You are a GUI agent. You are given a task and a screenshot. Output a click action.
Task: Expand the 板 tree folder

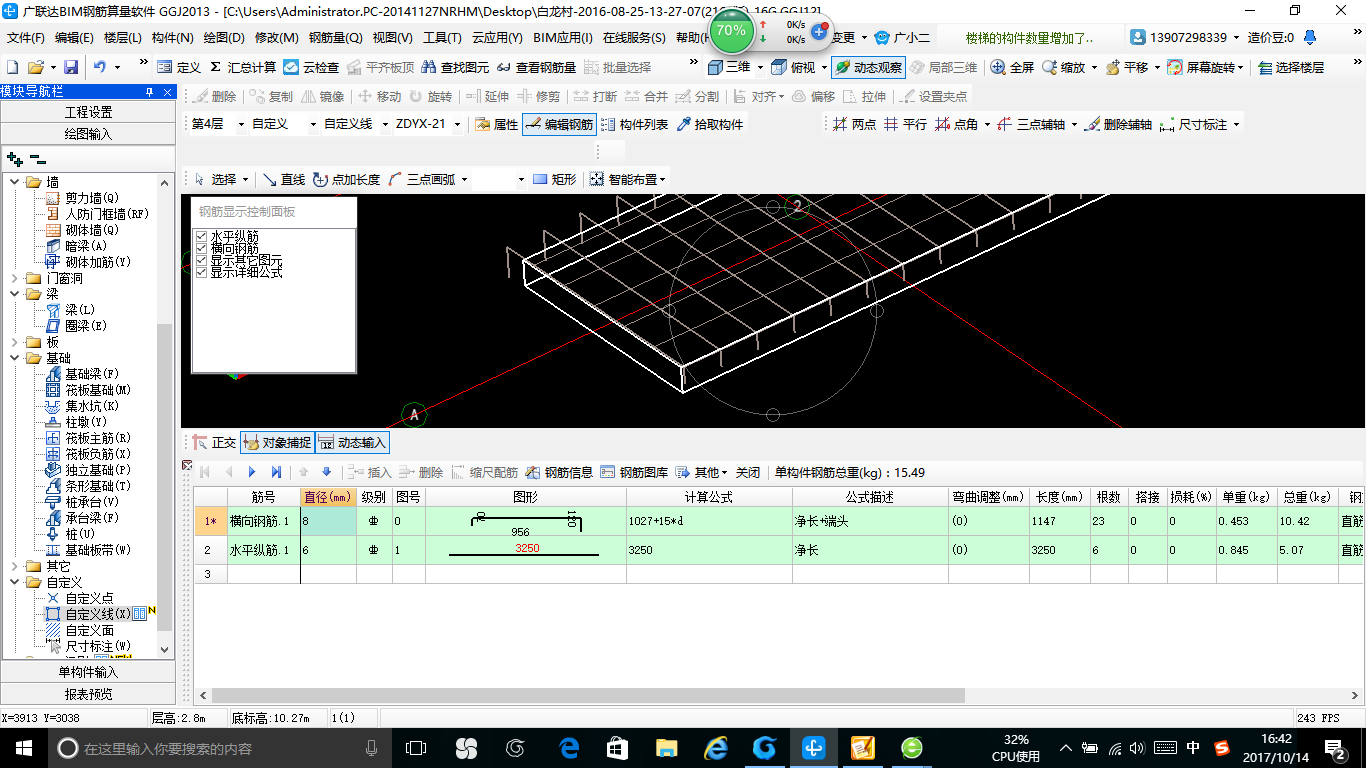coord(15,342)
